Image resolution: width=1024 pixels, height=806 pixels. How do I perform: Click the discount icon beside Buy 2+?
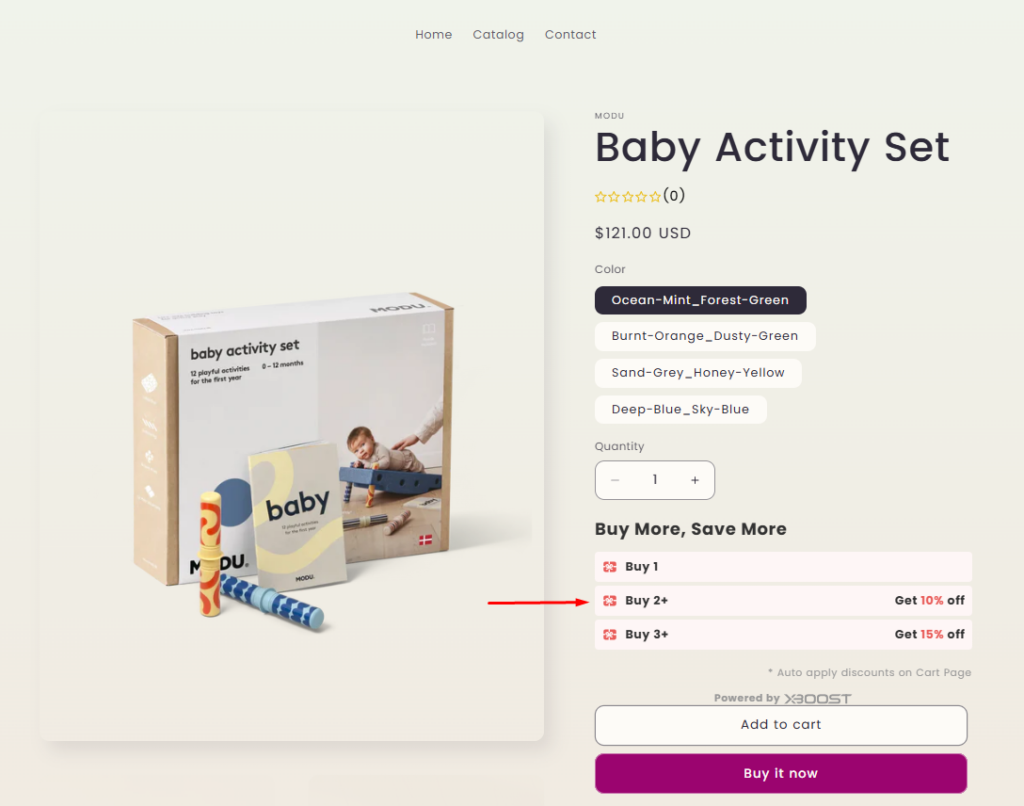click(x=610, y=601)
